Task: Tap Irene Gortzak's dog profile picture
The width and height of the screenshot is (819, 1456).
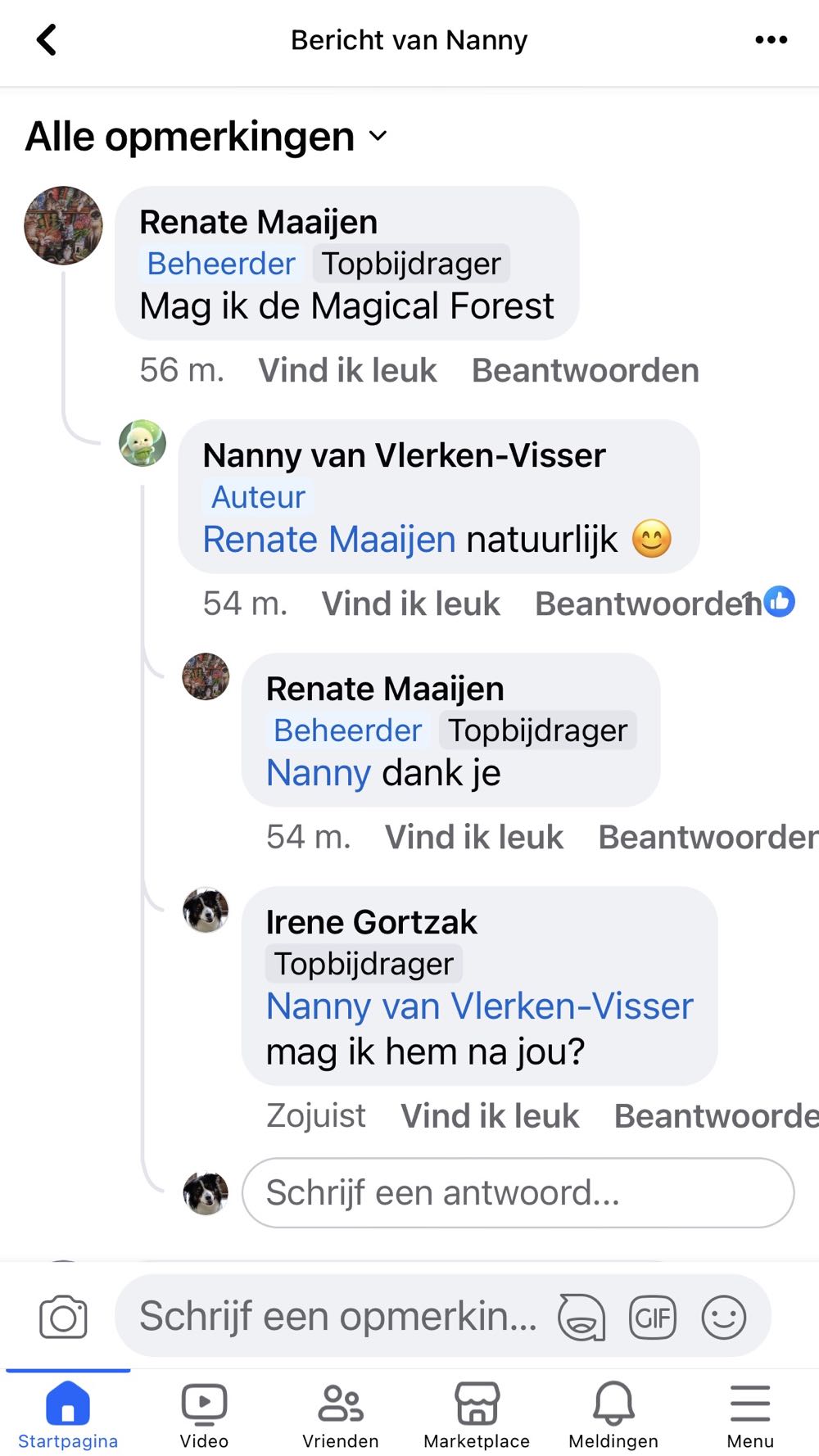Action: point(206,910)
